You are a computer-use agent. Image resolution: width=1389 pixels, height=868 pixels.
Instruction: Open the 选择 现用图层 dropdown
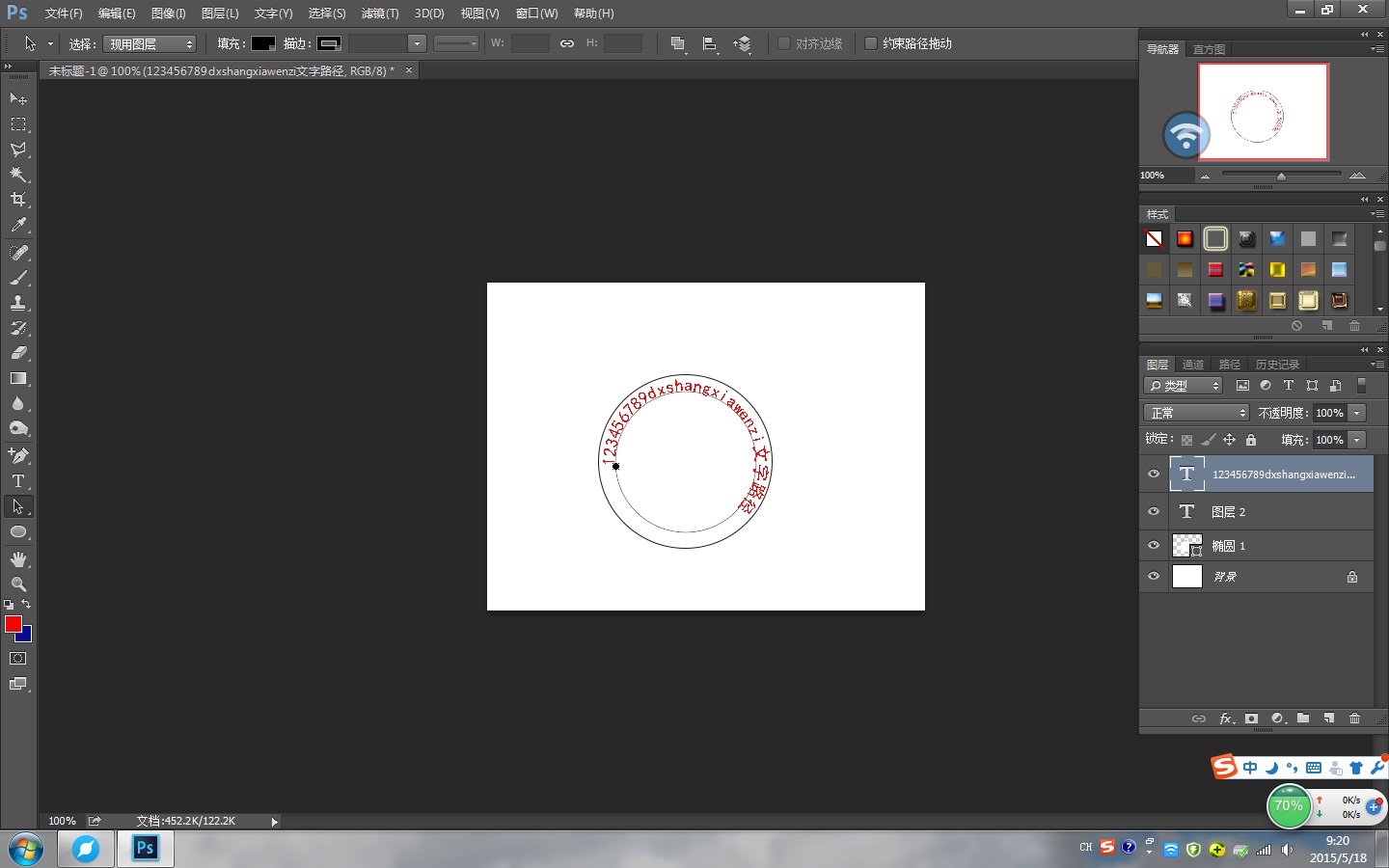click(150, 43)
